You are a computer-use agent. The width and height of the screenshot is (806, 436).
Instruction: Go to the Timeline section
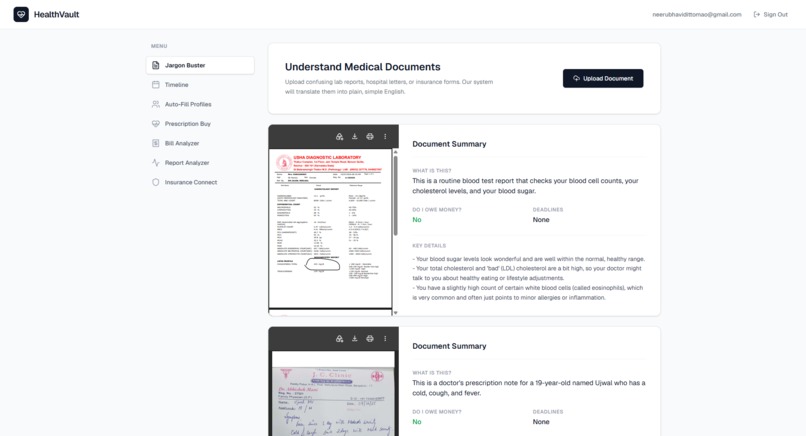200,85
